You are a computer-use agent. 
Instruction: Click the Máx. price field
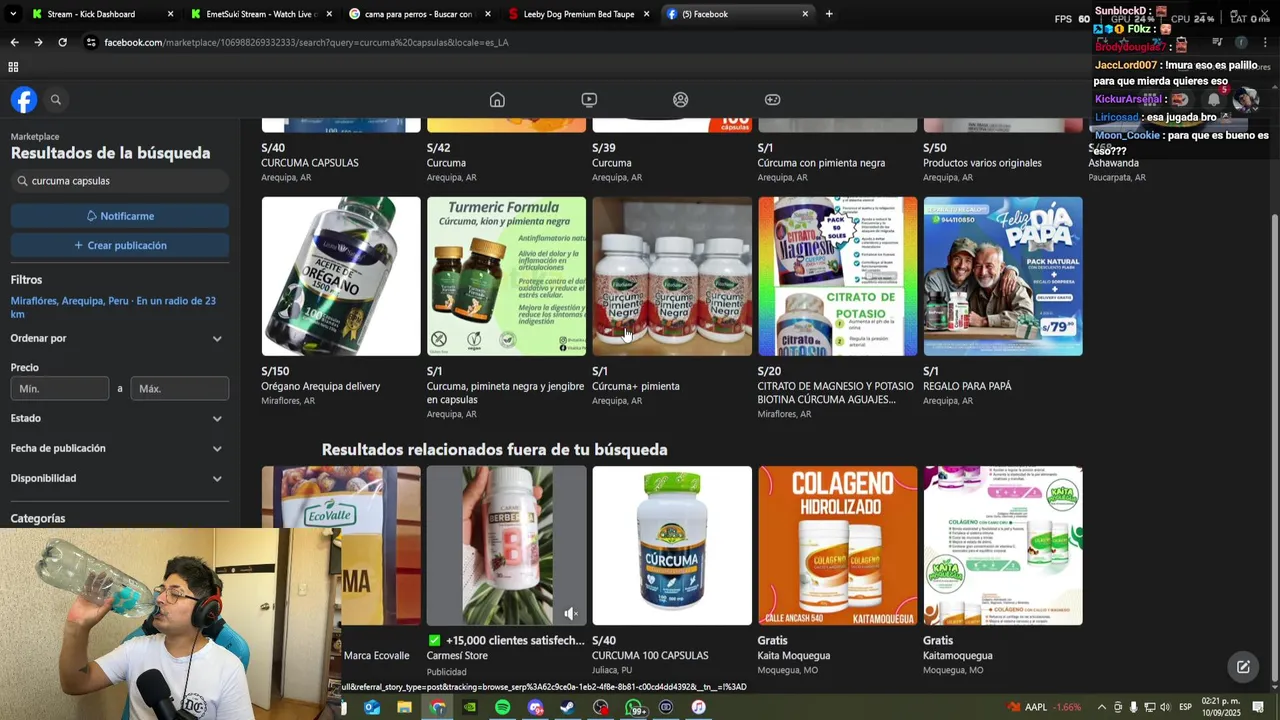pyautogui.click(x=180, y=388)
